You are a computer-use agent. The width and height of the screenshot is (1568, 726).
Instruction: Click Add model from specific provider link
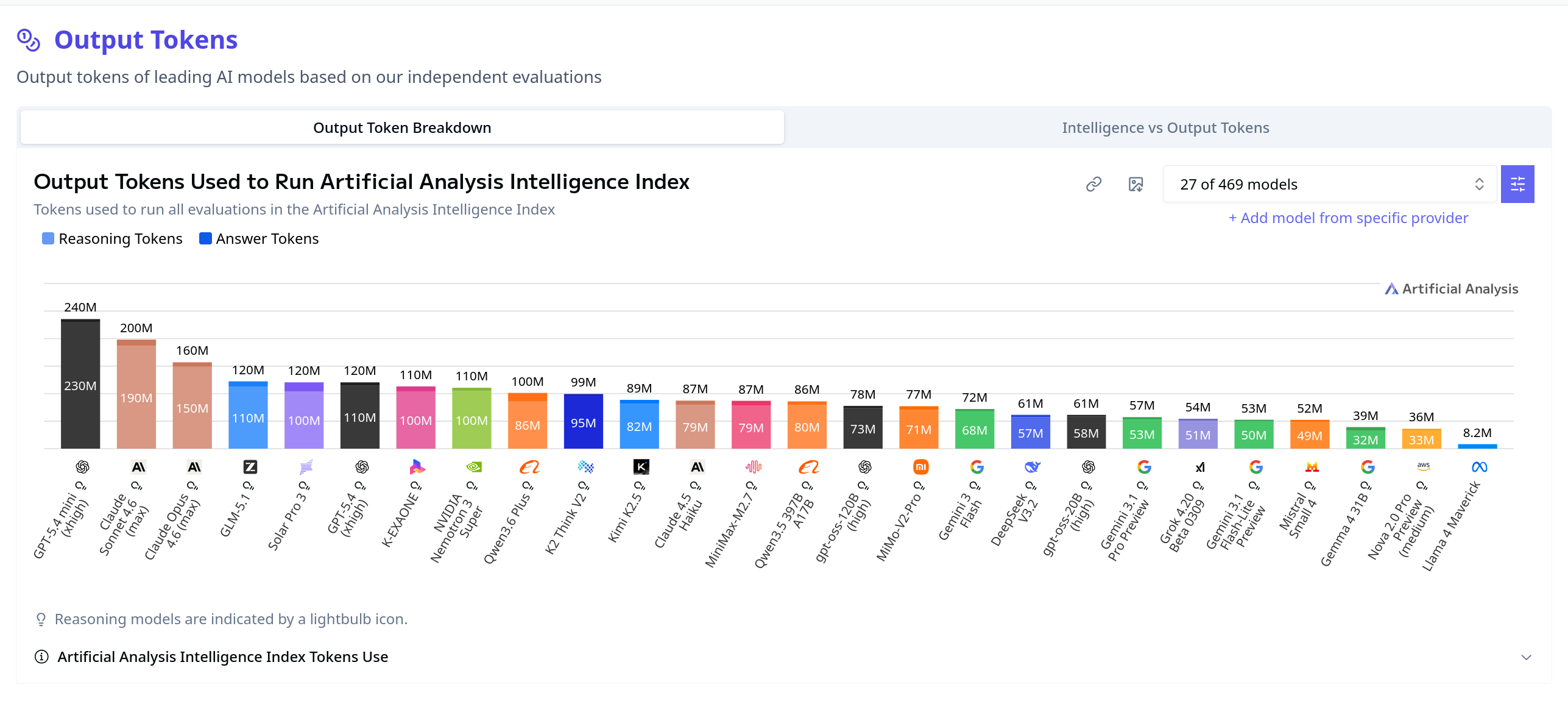click(x=1348, y=218)
